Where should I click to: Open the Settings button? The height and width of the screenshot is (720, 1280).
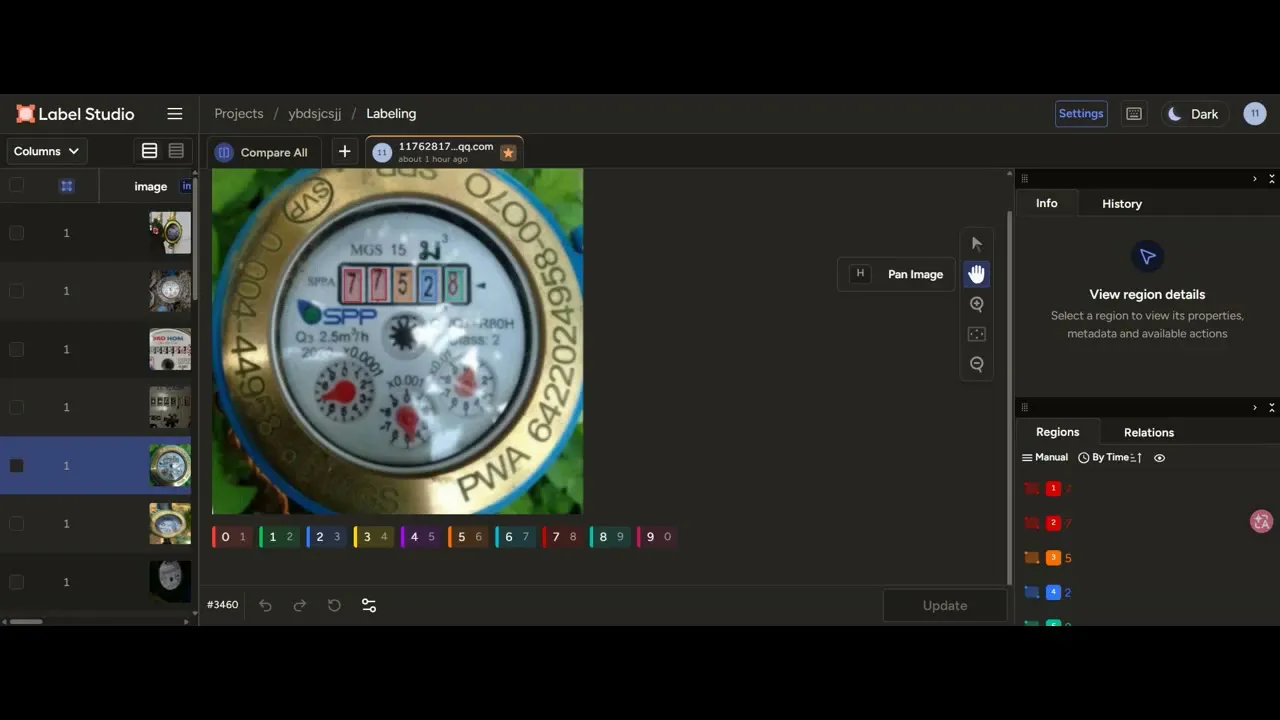tap(1081, 114)
